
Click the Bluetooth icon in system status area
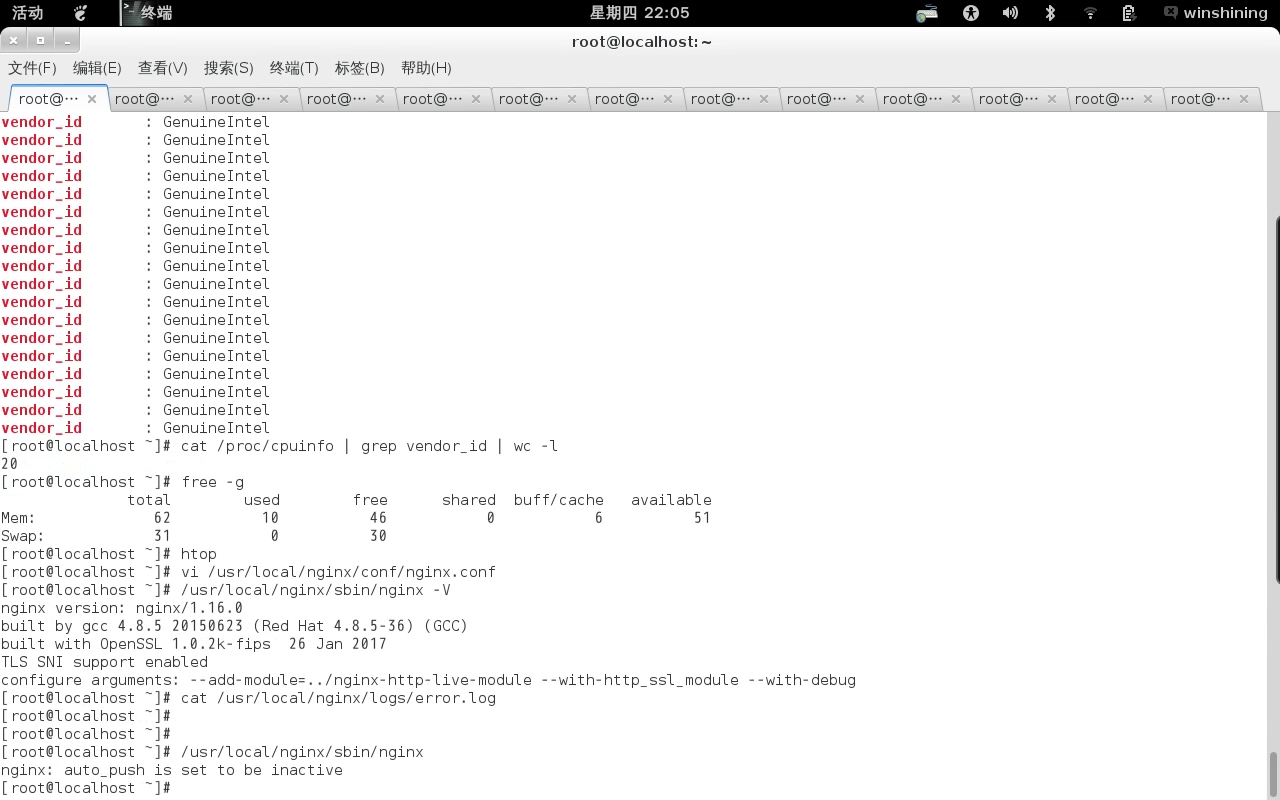coord(1050,13)
